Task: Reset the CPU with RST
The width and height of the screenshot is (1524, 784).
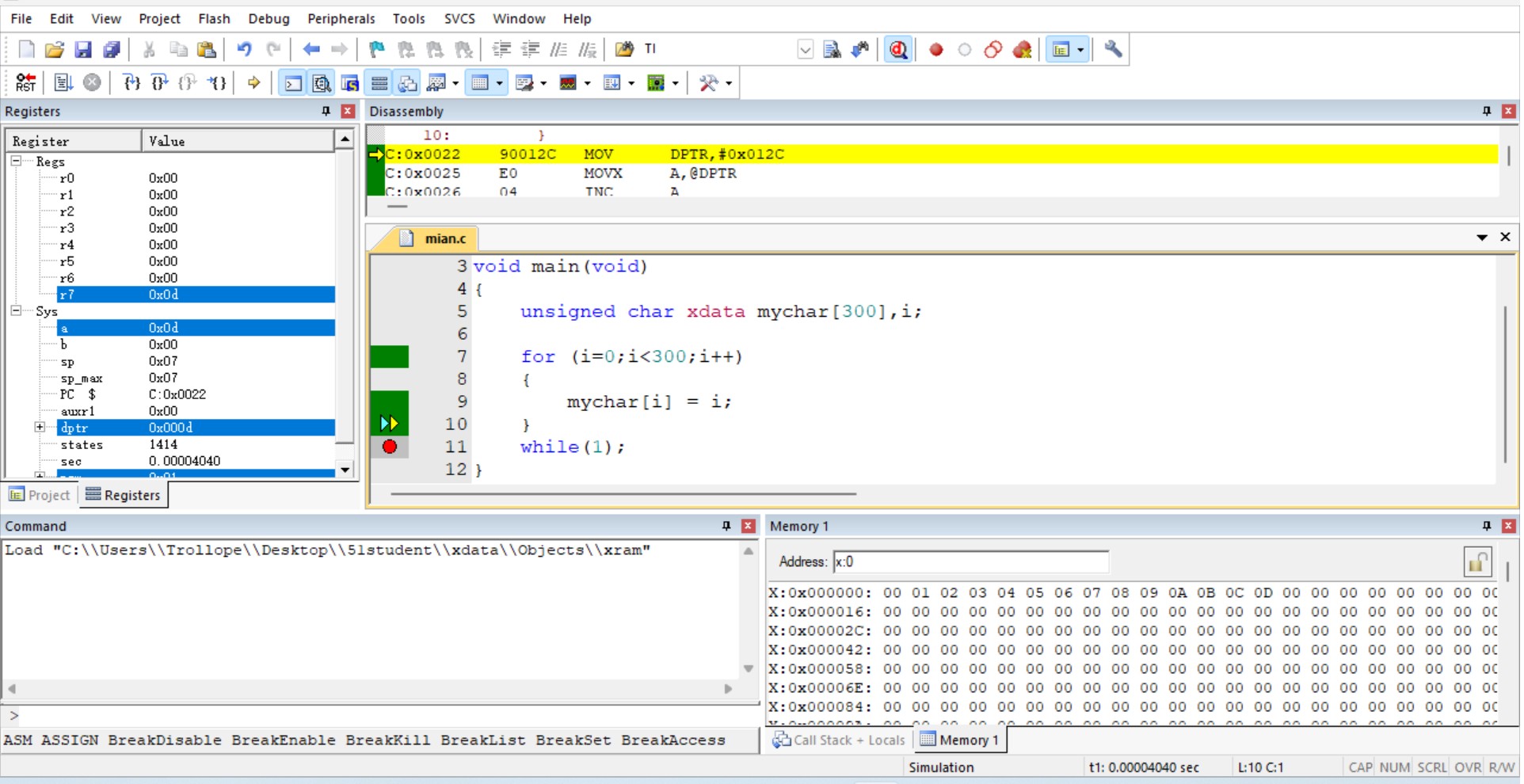Action: [x=26, y=82]
